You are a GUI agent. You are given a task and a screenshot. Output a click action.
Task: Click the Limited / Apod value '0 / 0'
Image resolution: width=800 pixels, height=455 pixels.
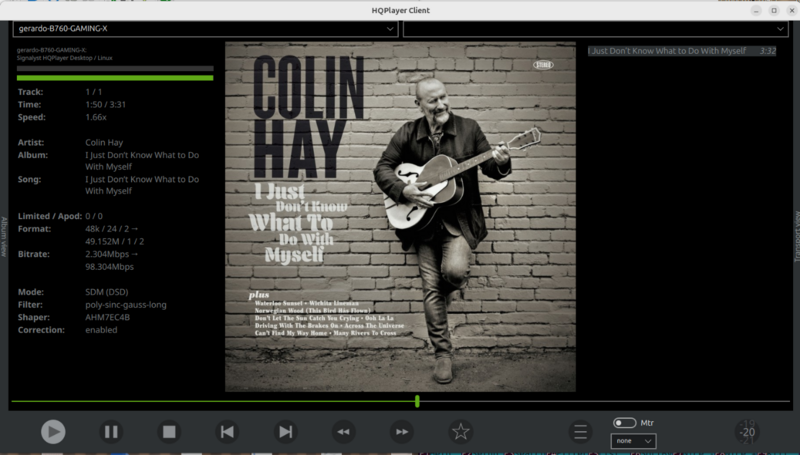[x=94, y=216]
